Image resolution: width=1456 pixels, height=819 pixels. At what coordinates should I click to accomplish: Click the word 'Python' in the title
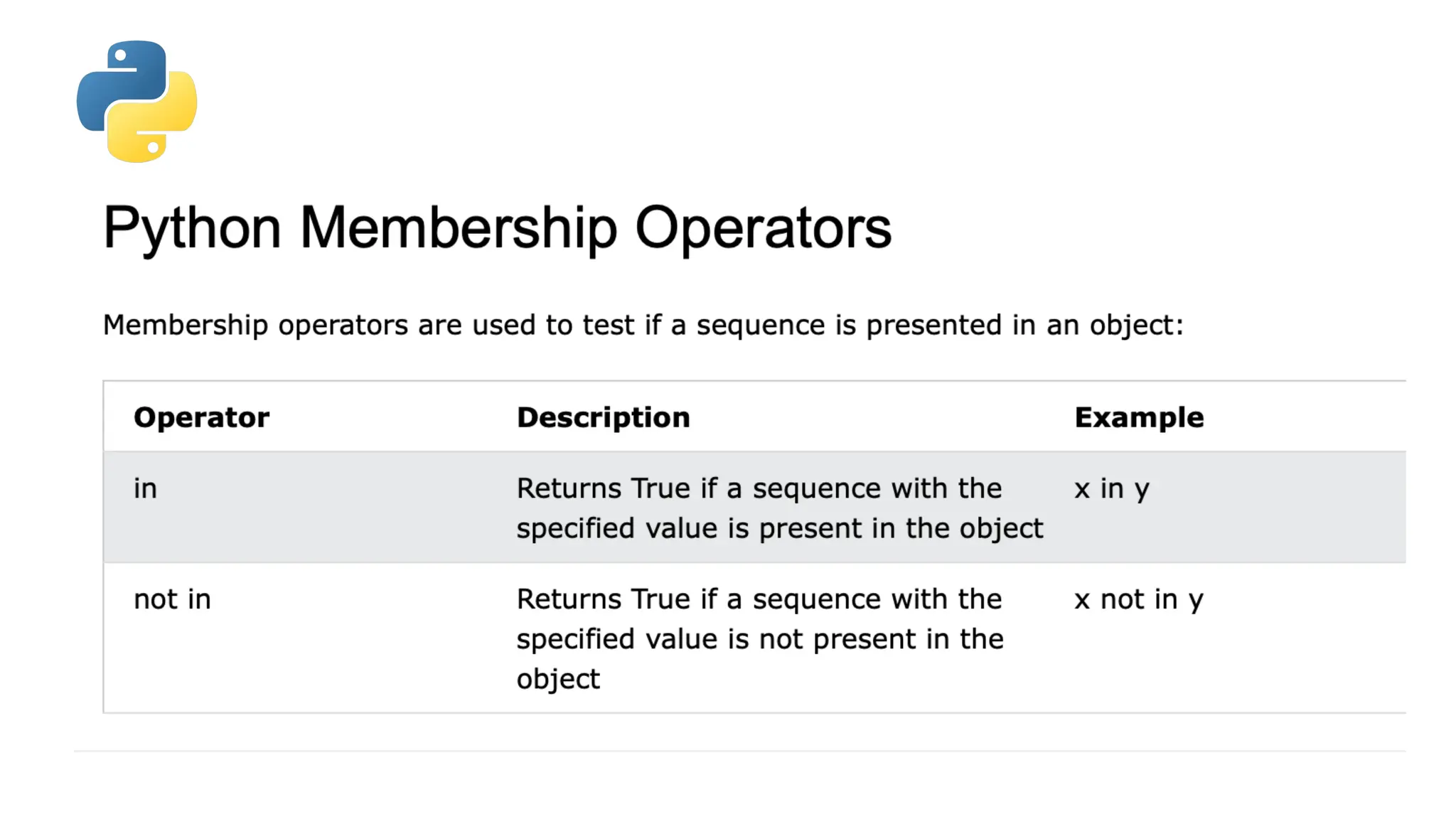click(x=192, y=228)
